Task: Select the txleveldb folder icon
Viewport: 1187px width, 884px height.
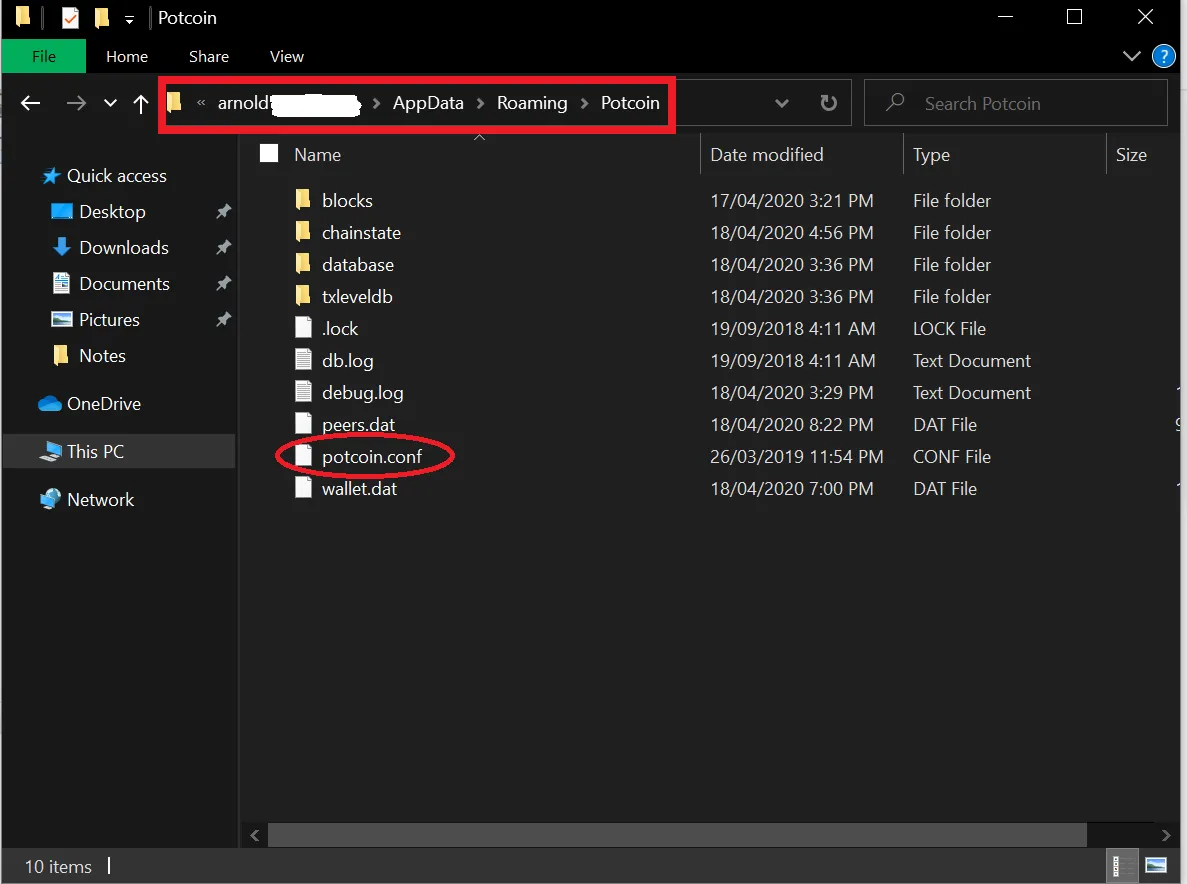Action: click(x=303, y=295)
